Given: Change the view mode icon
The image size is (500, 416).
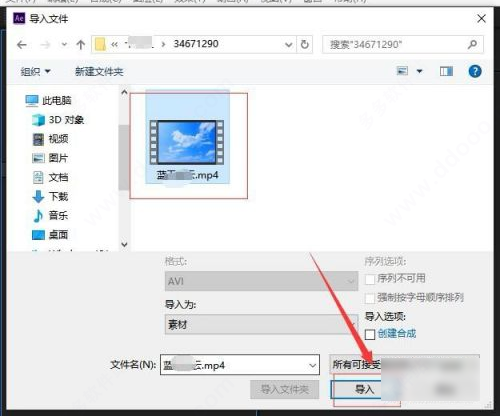Looking at the screenshot, I should tap(402, 71).
